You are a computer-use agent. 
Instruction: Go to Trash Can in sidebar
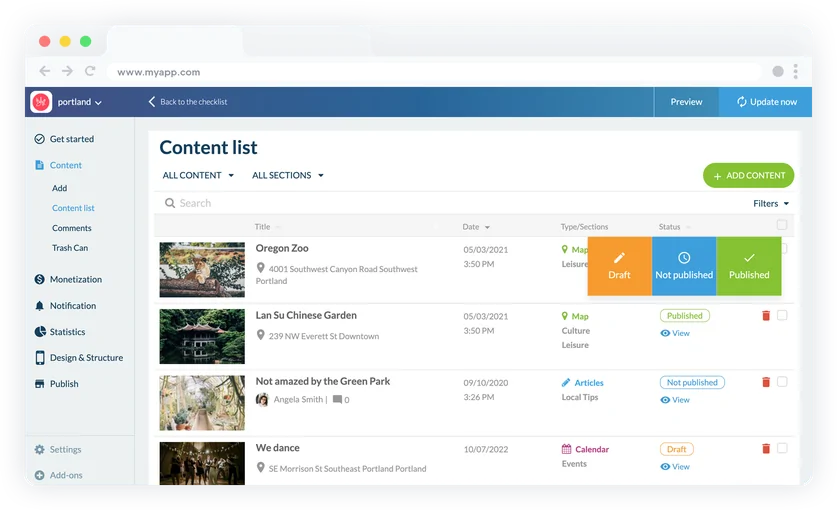(70, 248)
